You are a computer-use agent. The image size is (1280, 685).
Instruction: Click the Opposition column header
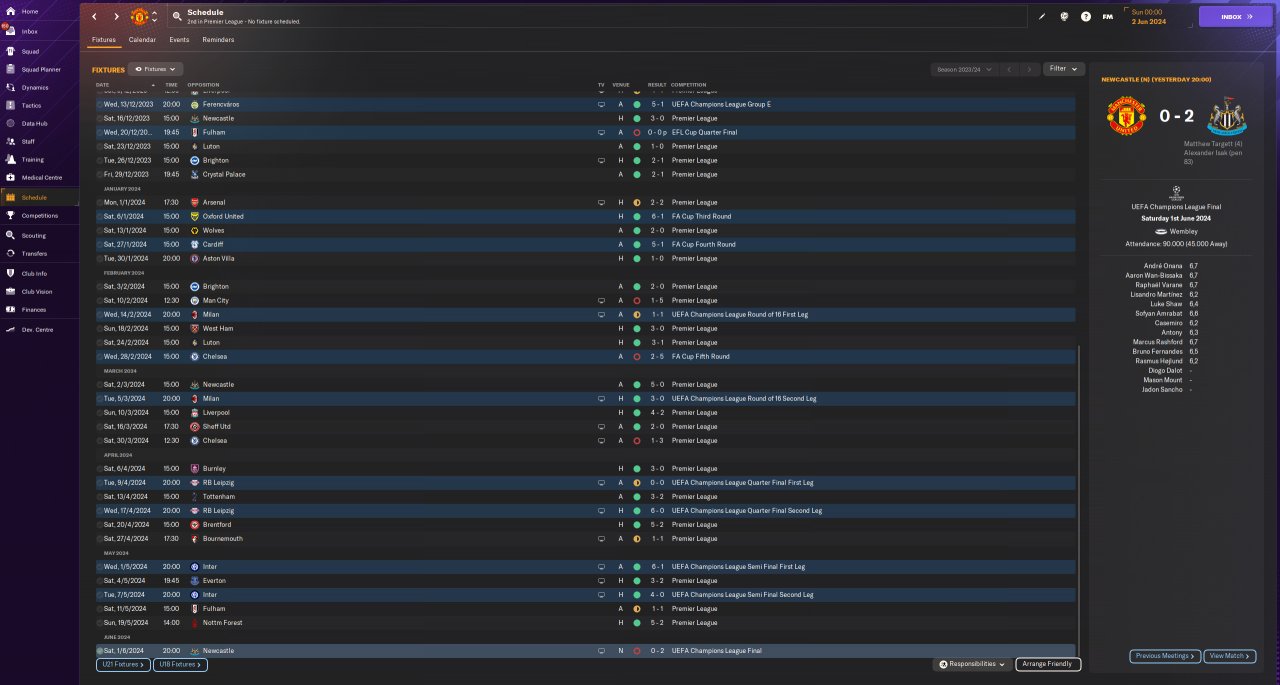tap(203, 85)
